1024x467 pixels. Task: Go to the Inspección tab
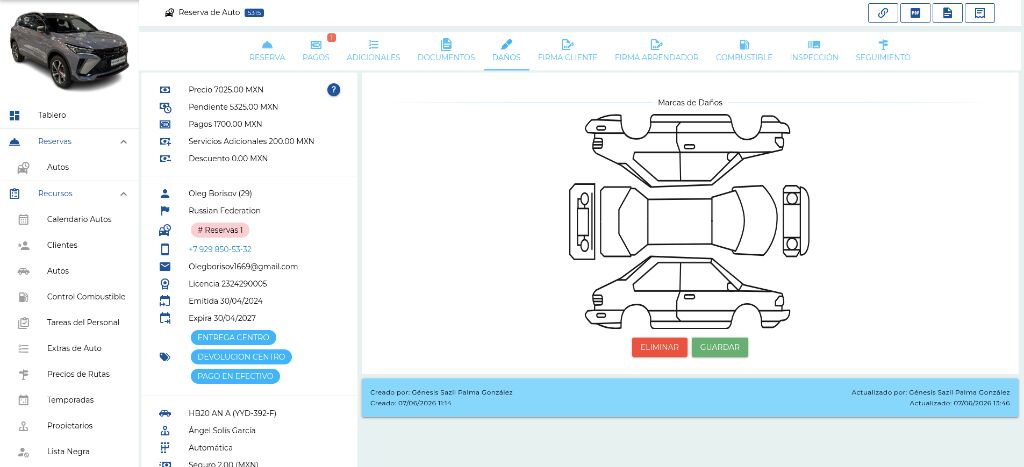[x=814, y=51]
